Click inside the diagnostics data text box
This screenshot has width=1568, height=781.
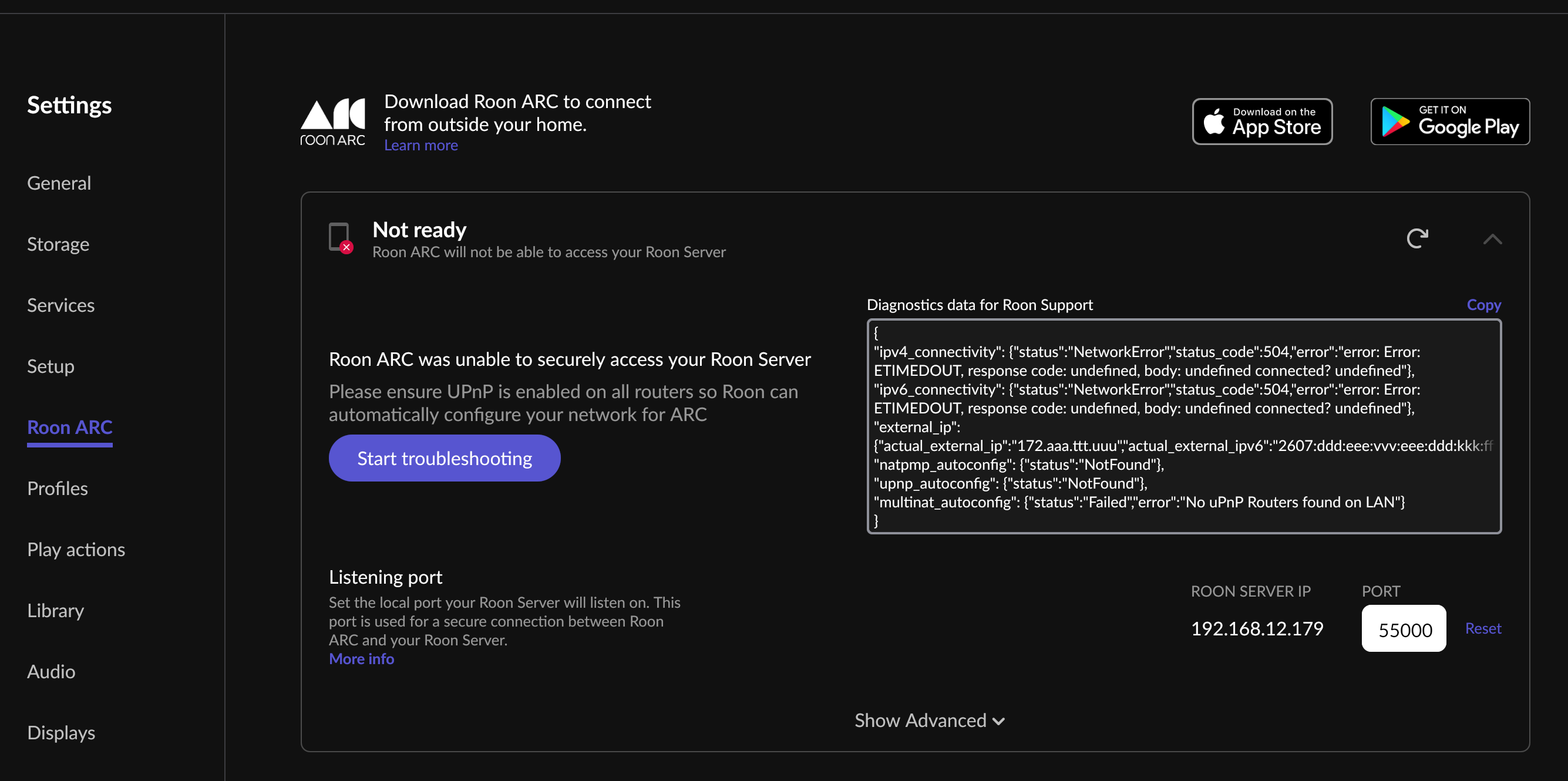point(1183,426)
